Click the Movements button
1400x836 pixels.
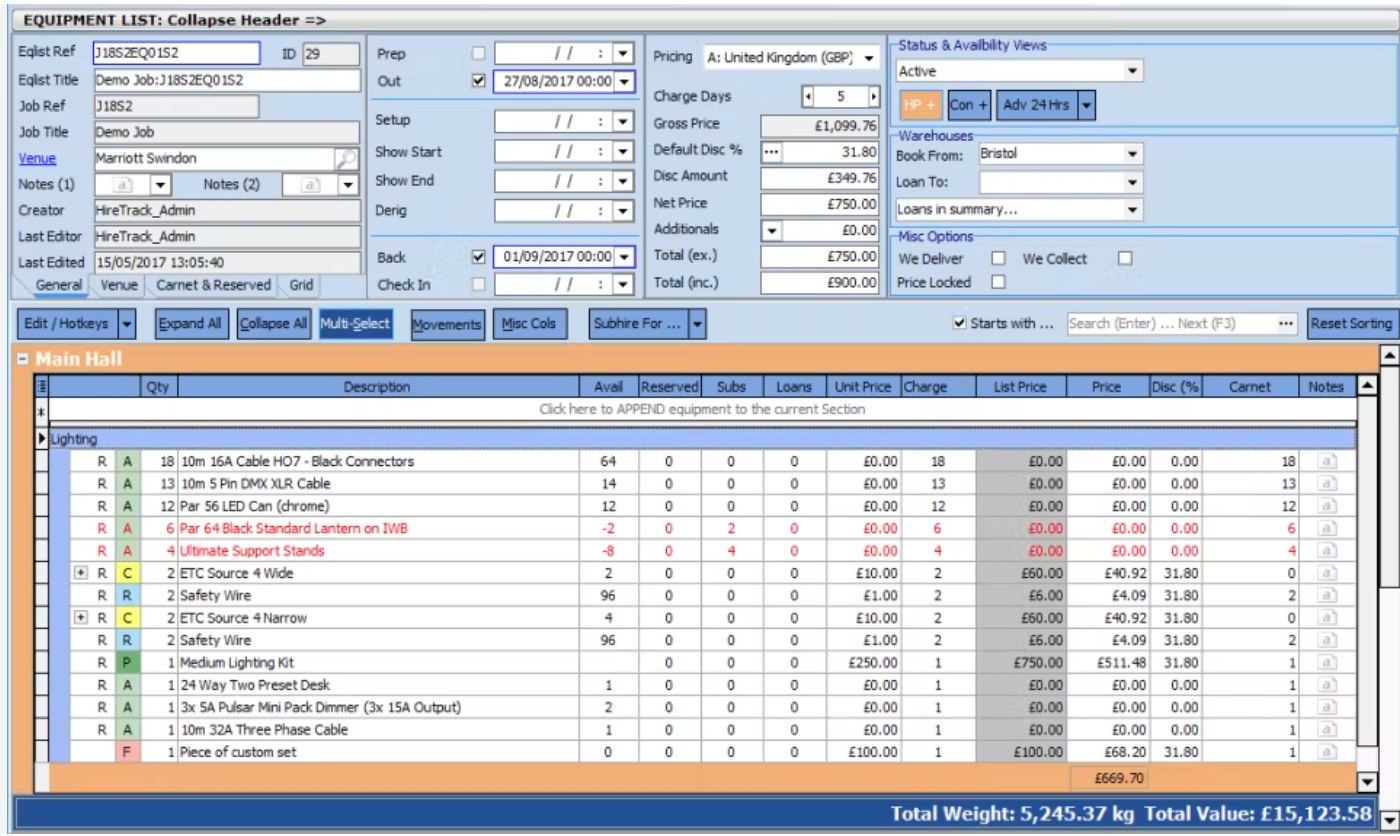(448, 324)
